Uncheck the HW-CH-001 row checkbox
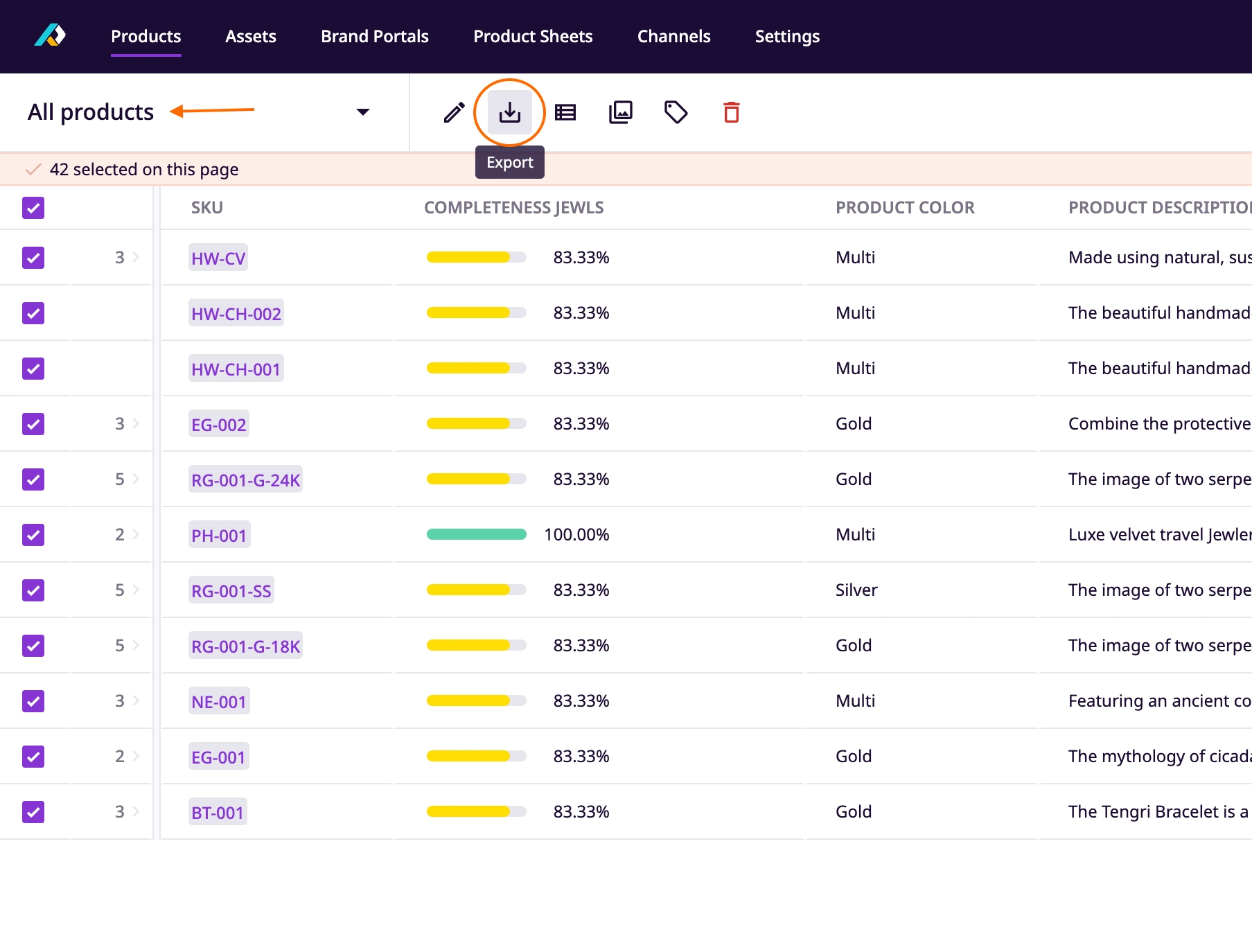 pos(33,369)
